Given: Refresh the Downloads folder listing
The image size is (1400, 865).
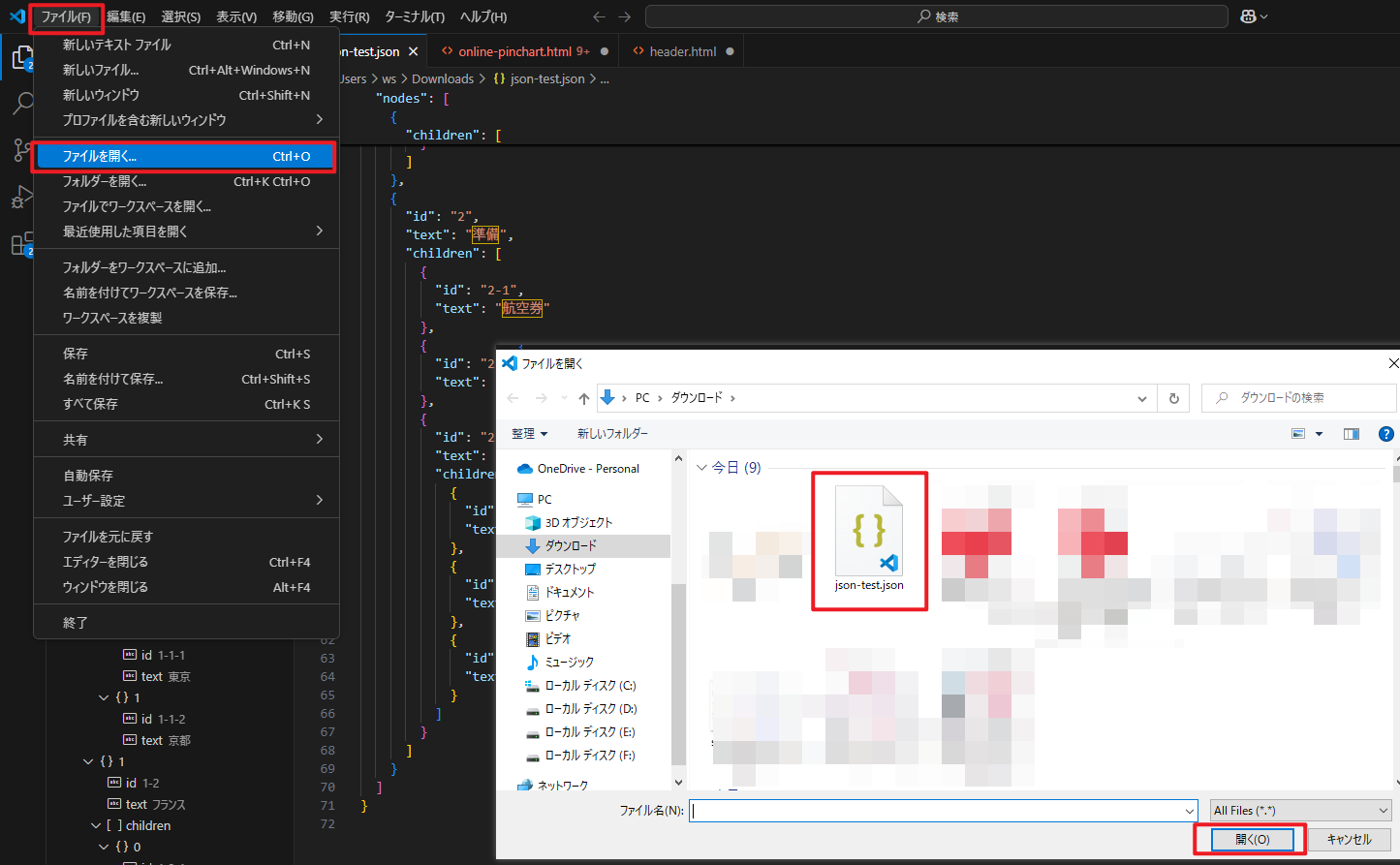Looking at the screenshot, I should (x=1173, y=398).
